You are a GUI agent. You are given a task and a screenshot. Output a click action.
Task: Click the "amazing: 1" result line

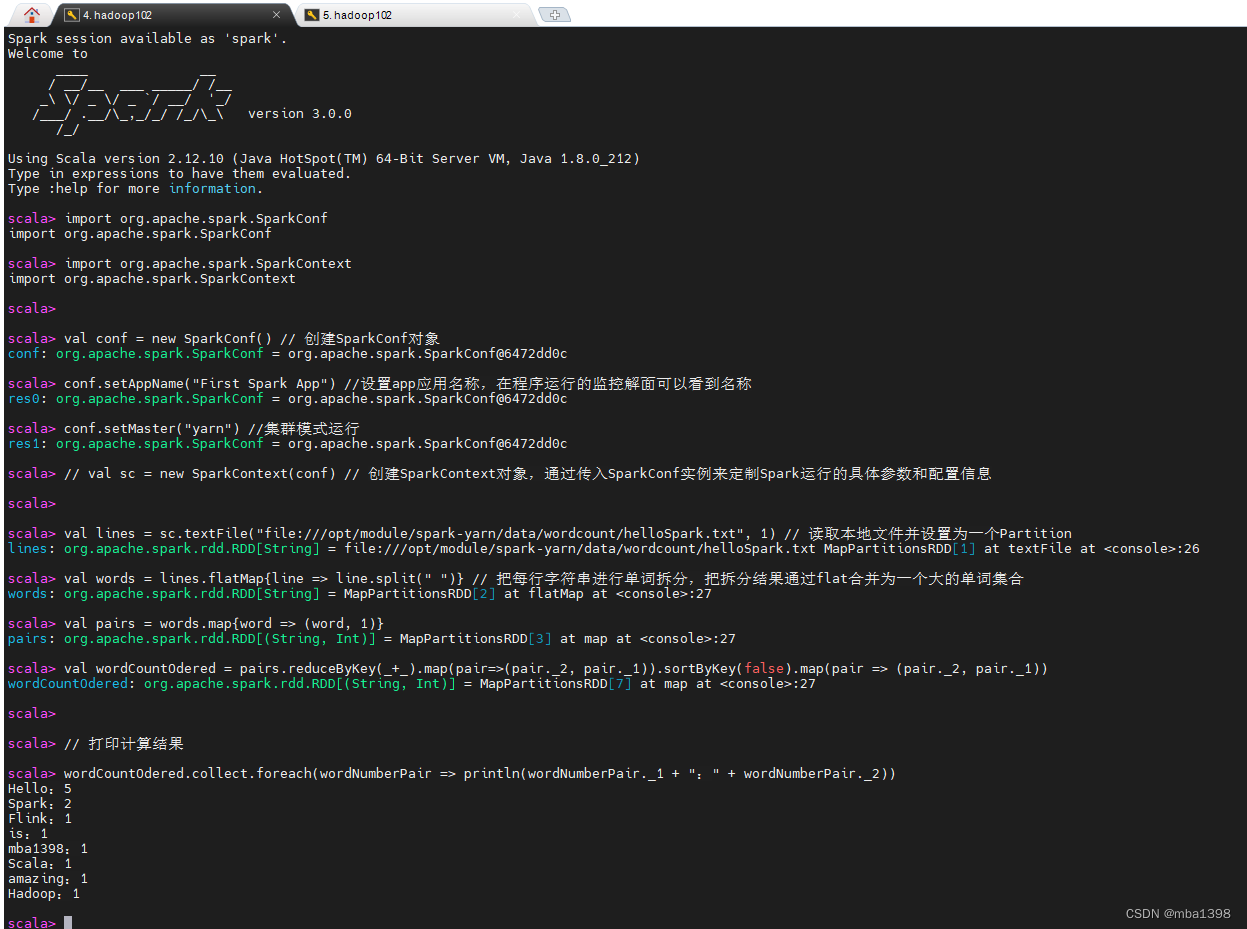click(x=48, y=879)
